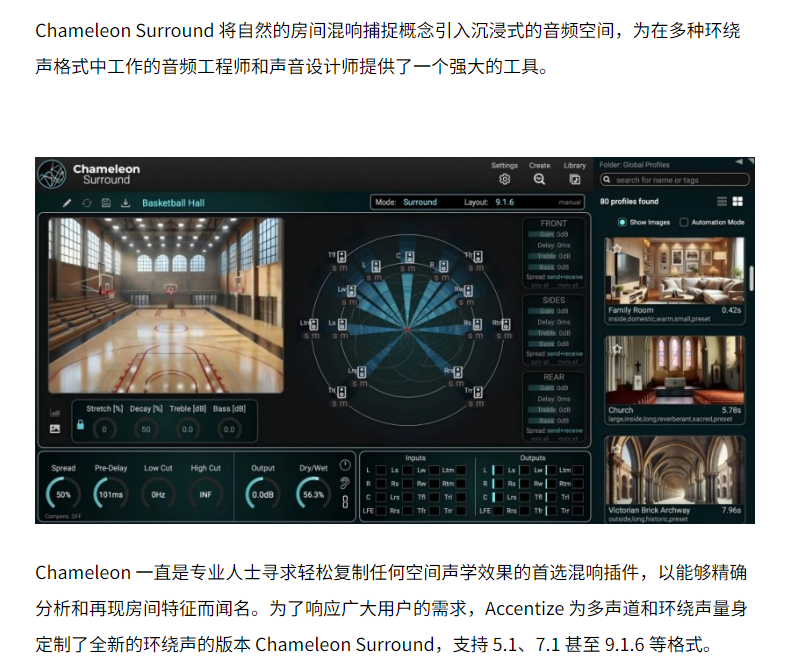The height and width of the screenshot is (664, 790).
Task: Enable Automation Mode checkbox
Action: click(x=684, y=222)
